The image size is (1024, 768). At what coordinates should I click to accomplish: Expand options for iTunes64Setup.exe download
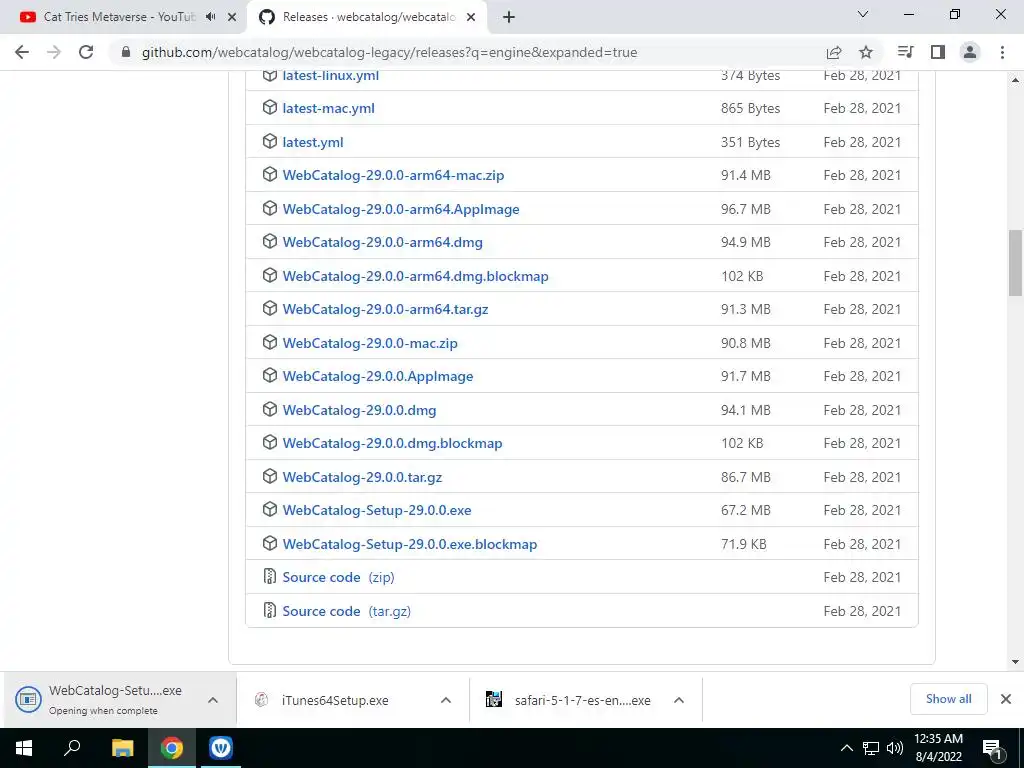click(x=446, y=700)
